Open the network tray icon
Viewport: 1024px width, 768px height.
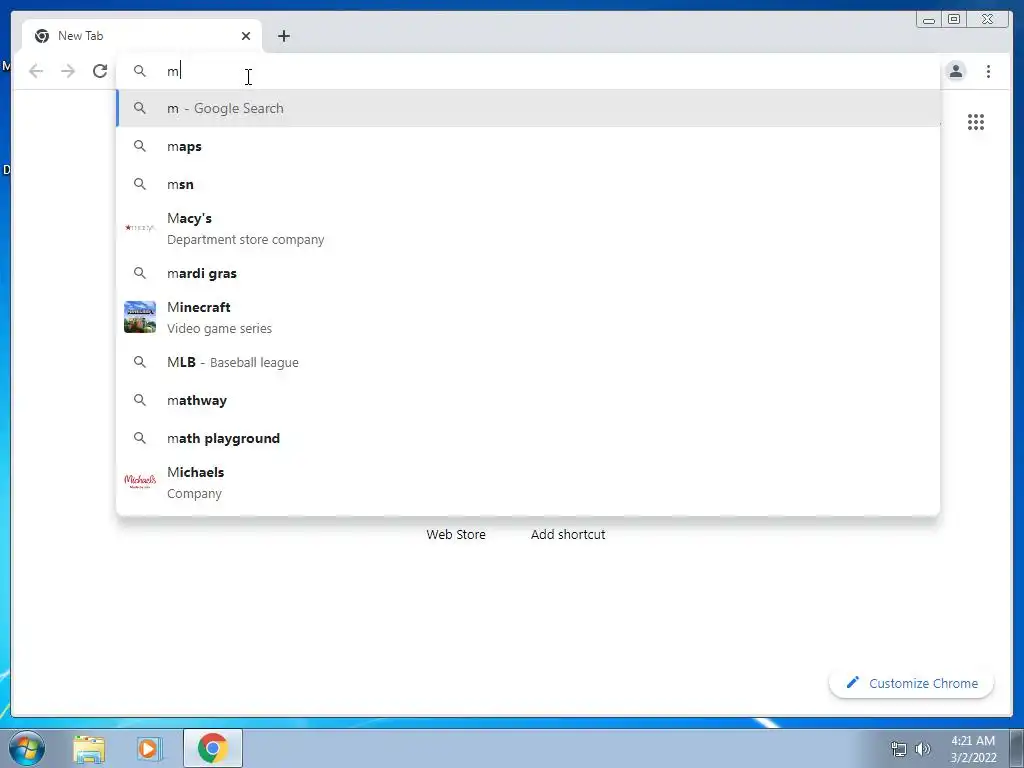coord(899,749)
